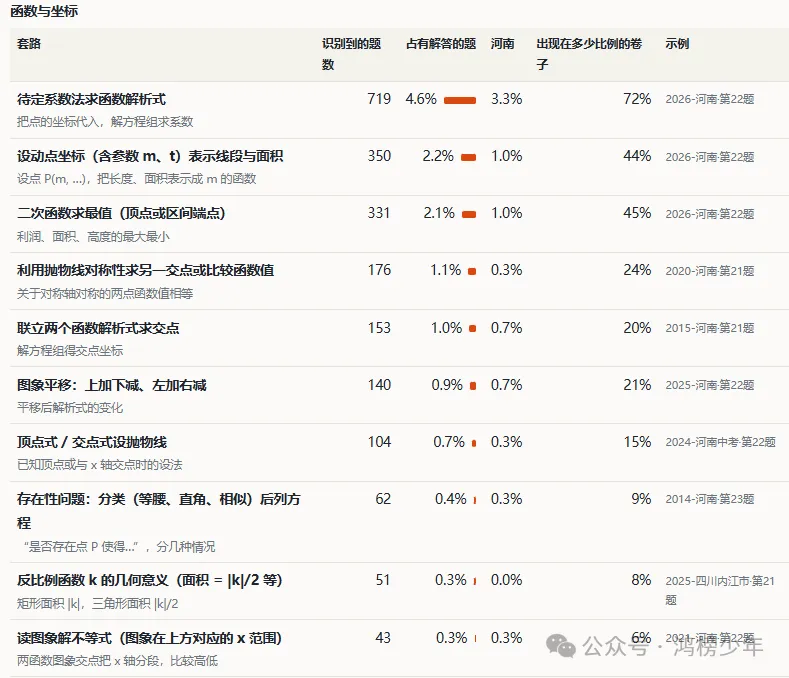Screen dimensions: 789x678
Task: Click the 出现在多少比例的卷子 column header
Action: (589, 54)
